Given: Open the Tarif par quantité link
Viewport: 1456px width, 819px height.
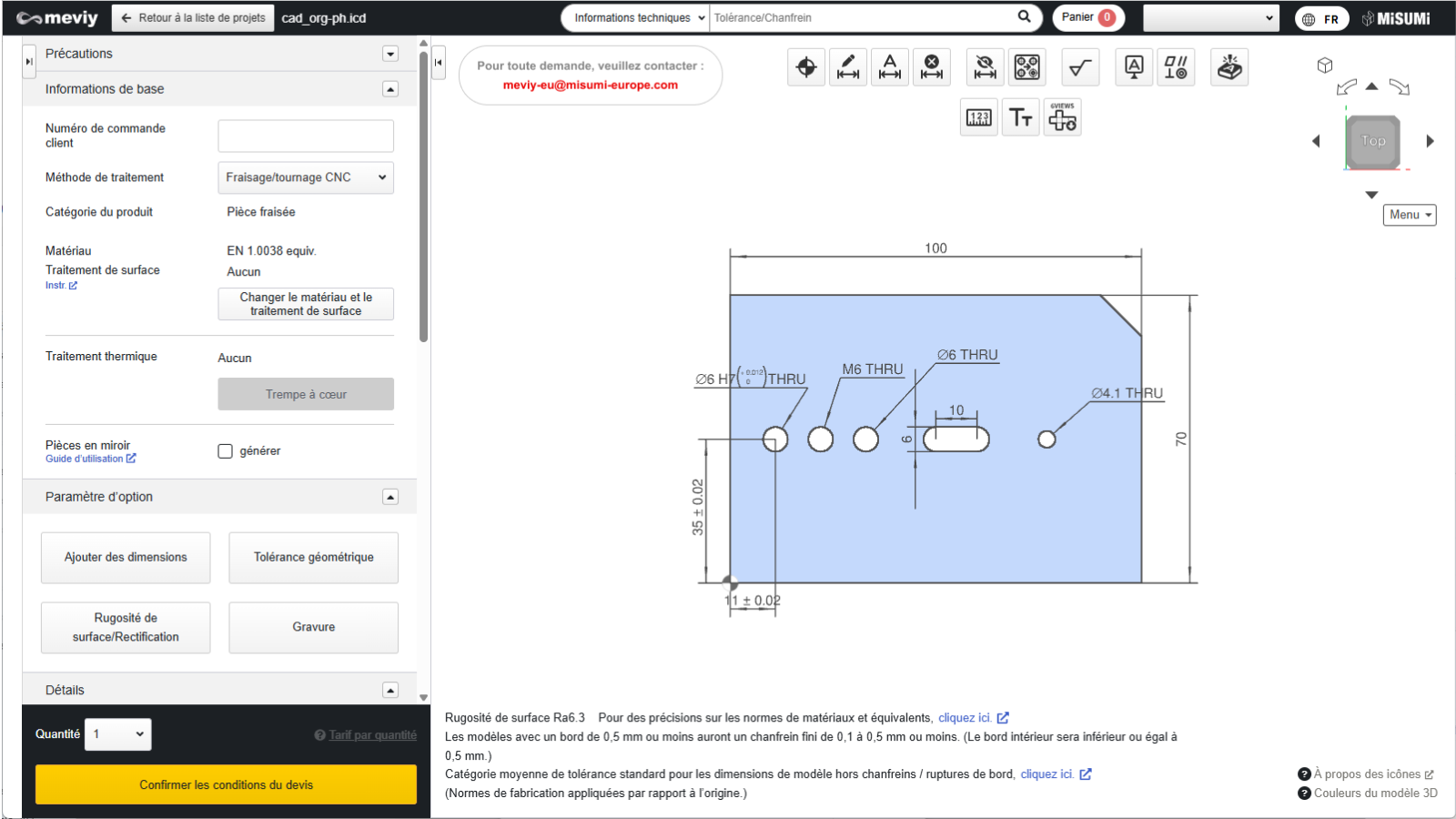Looking at the screenshot, I should (372, 735).
